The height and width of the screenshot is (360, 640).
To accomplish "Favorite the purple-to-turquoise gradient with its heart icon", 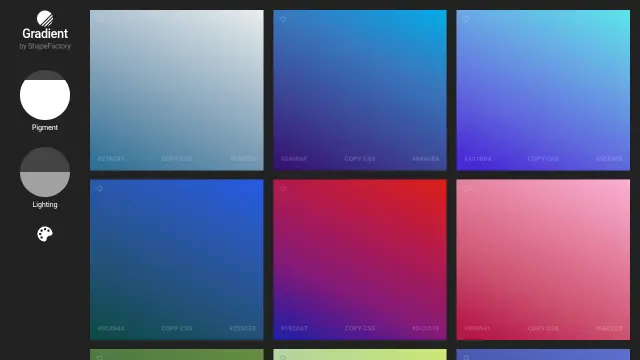I will point(466,19).
